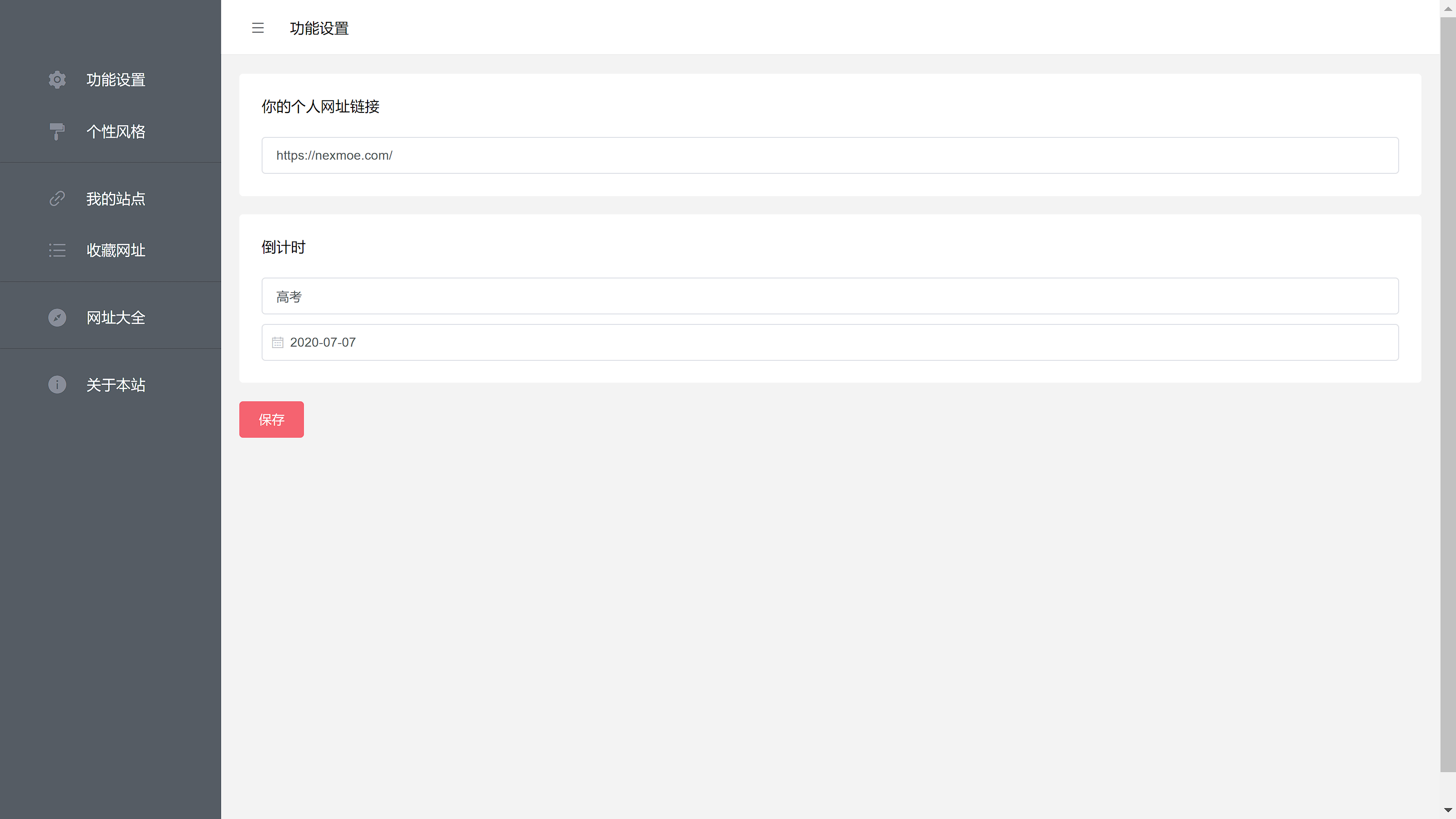Click the hamburger menu icon
Viewport: 1456px width, 819px height.
point(258,28)
